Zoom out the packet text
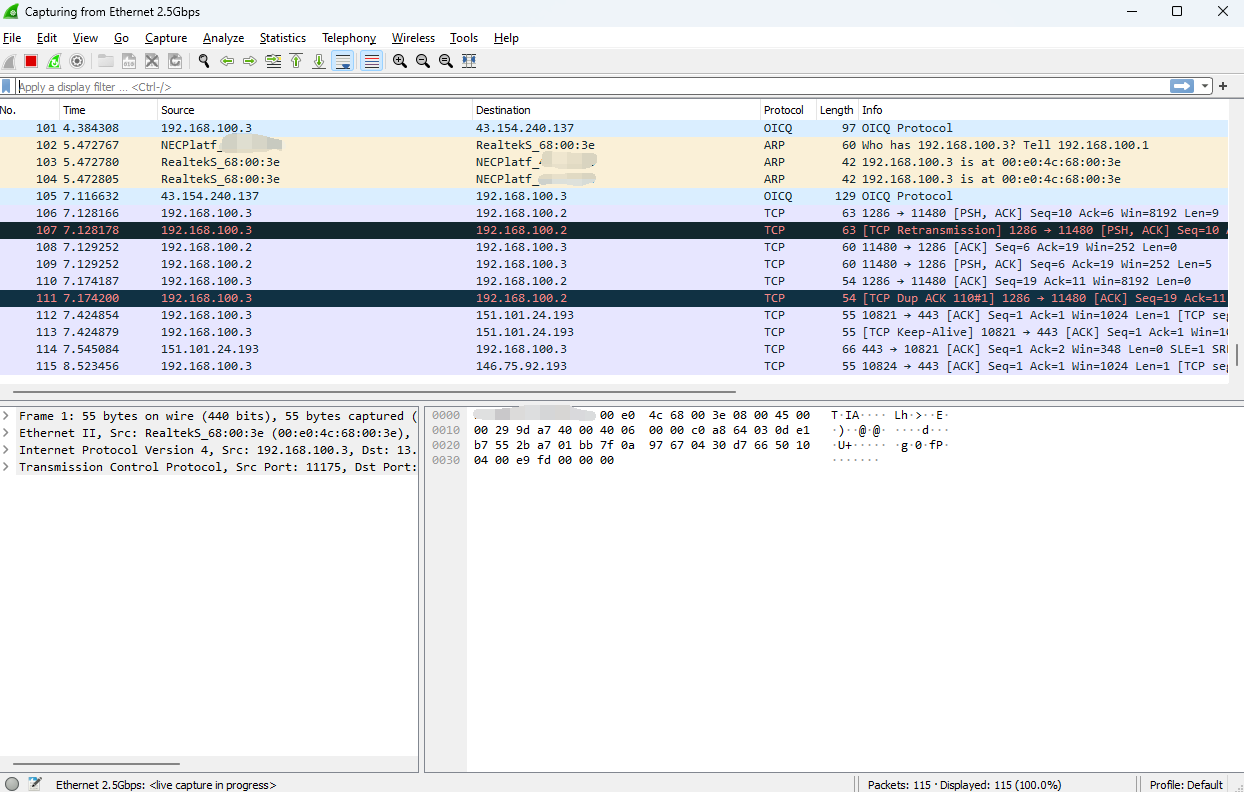The image size is (1244, 792). [x=423, y=62]
